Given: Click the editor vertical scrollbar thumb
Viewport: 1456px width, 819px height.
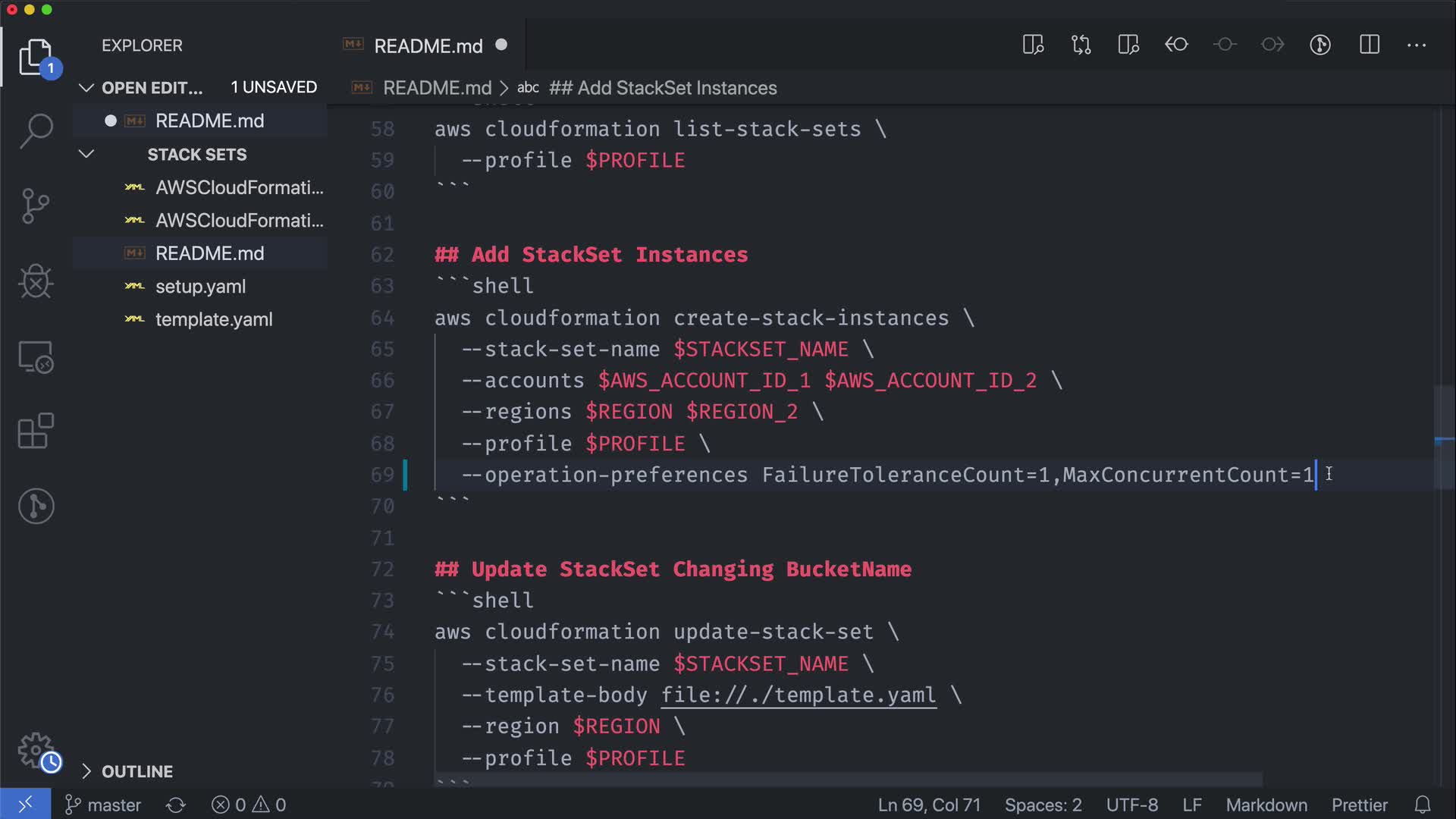Looking at the screenshot, I should point(1444,438).
